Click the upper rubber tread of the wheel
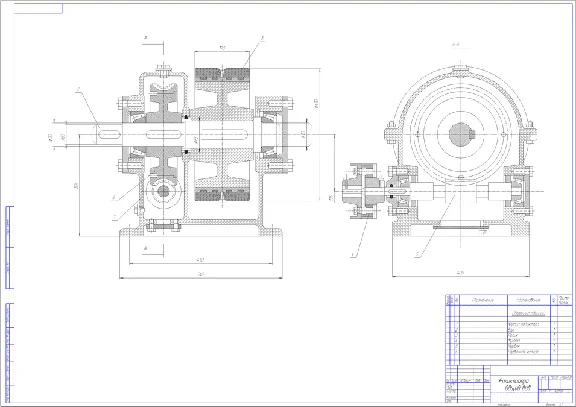This screenshot has width=576, height=407. click(x=222, y=75)
